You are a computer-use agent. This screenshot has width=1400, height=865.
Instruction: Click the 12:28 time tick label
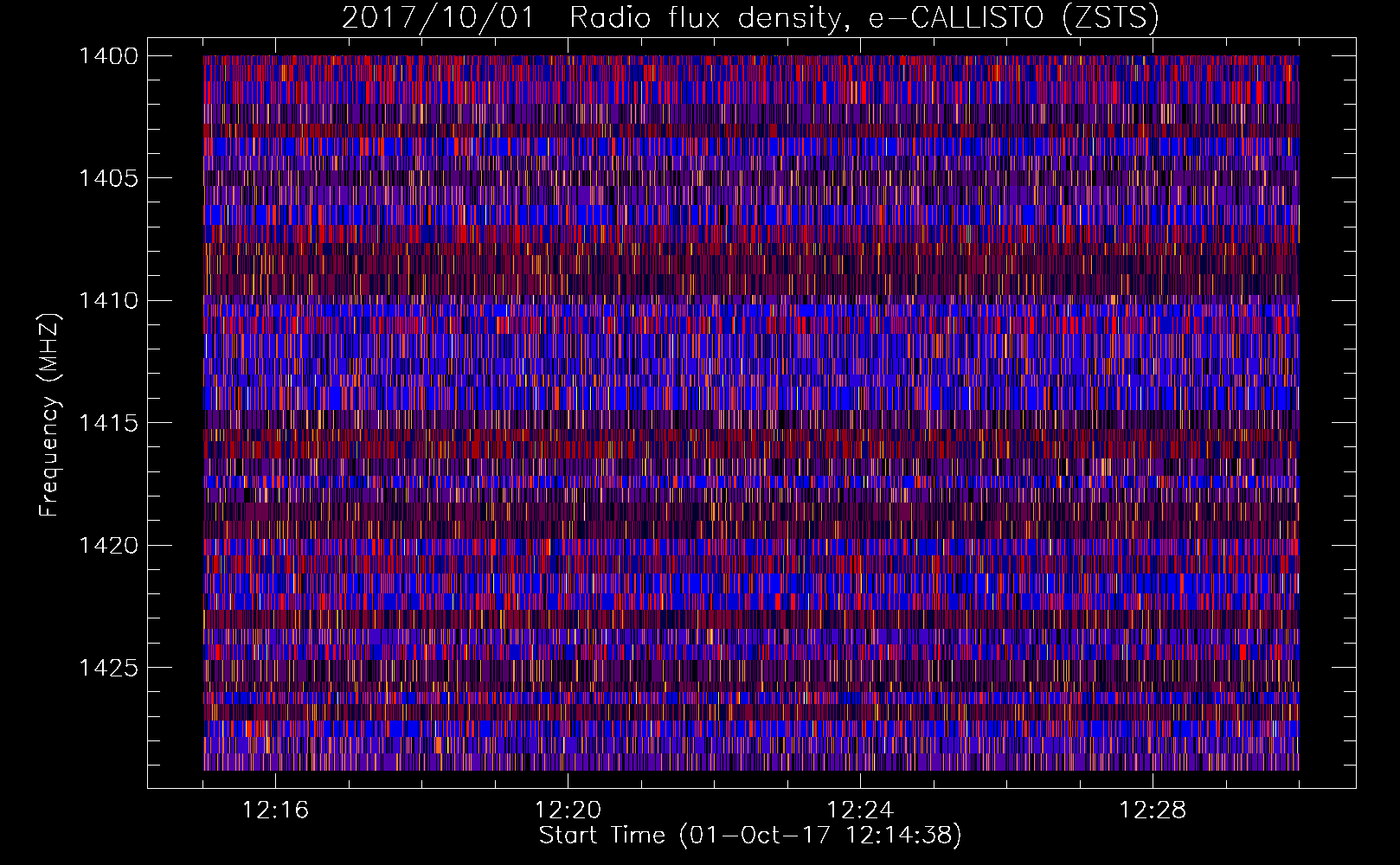(x=1153, y=811)
